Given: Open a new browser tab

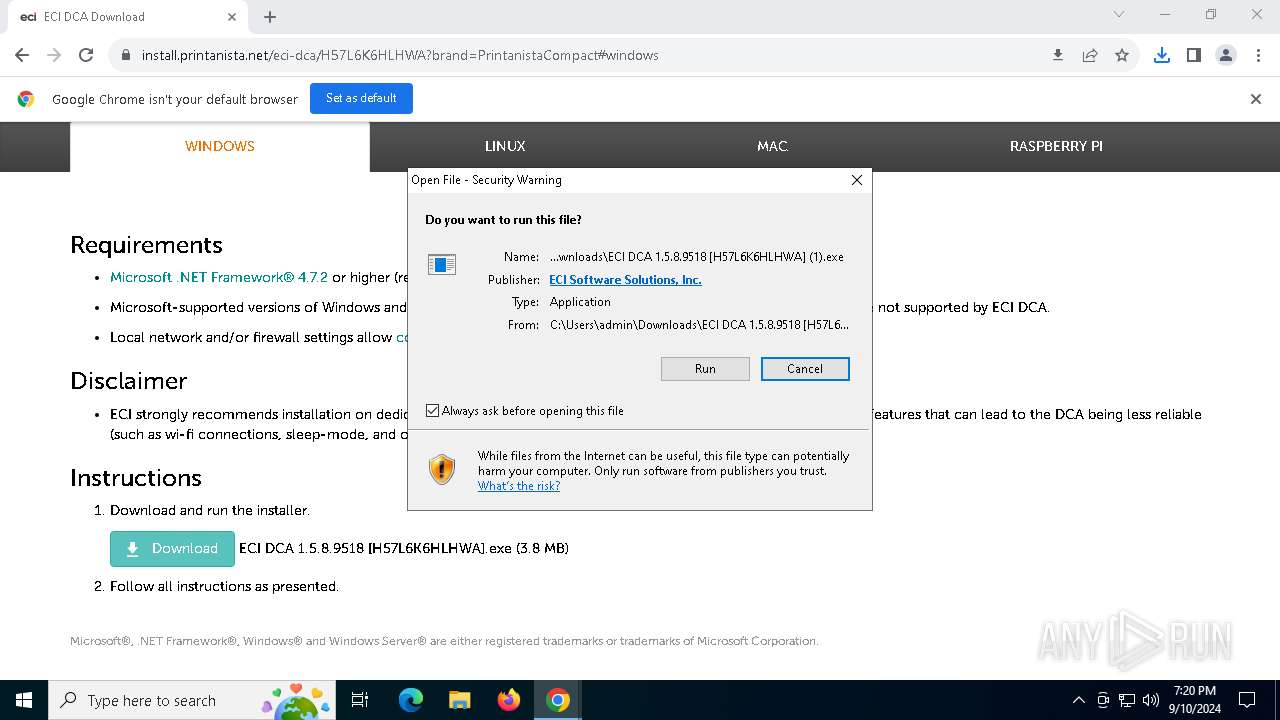Looking at the screenshot, I should [270, 17].
